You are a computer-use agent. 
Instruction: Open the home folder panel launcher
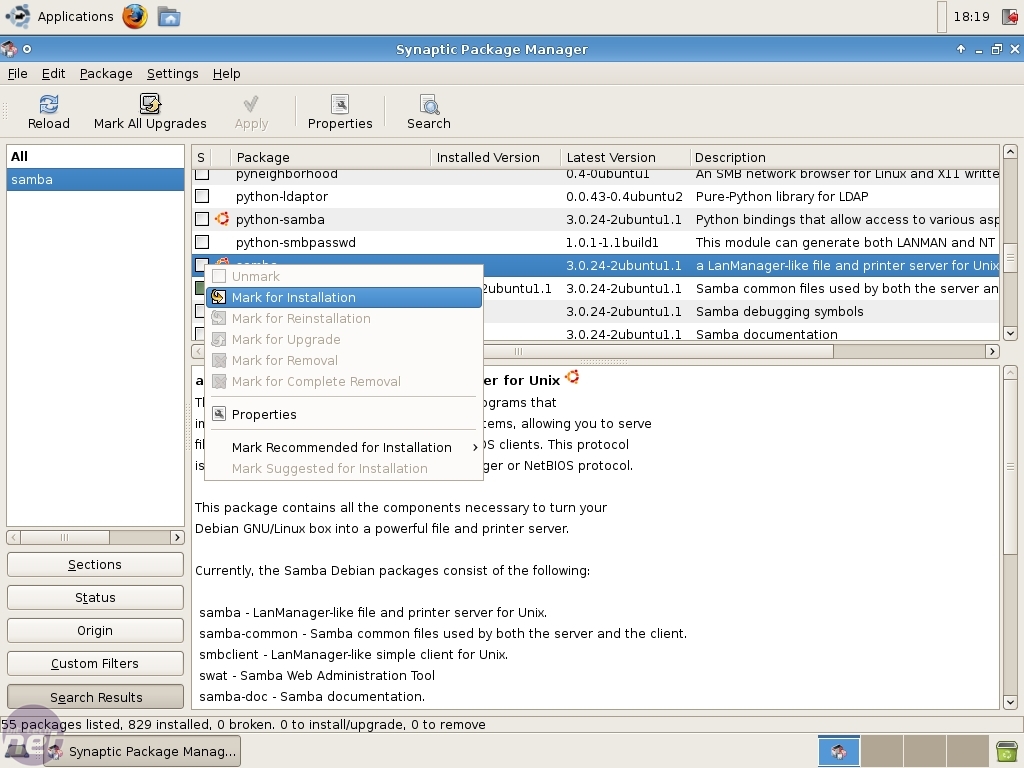(x=169, y=16)
